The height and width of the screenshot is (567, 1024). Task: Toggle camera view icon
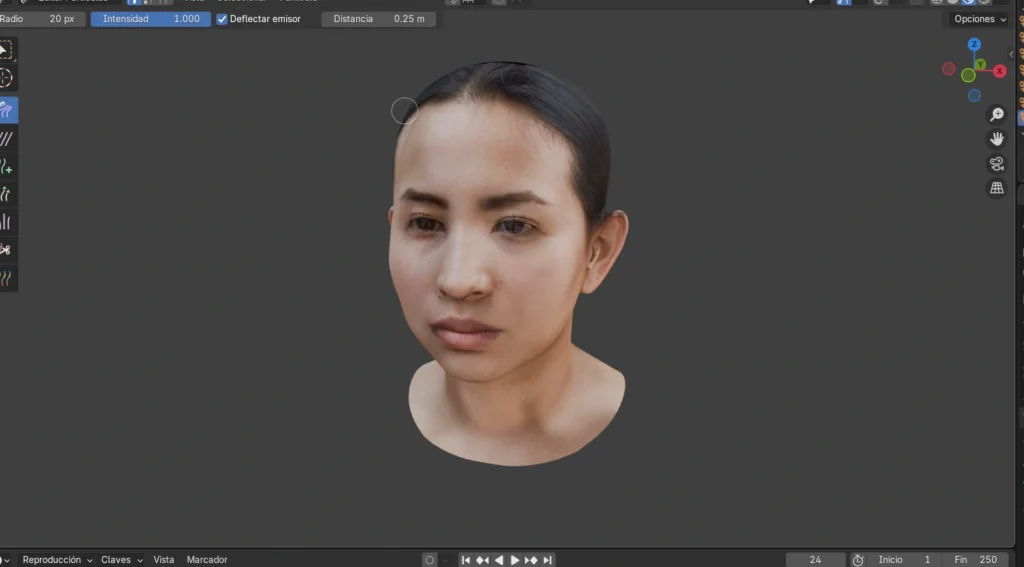[997, 163]
